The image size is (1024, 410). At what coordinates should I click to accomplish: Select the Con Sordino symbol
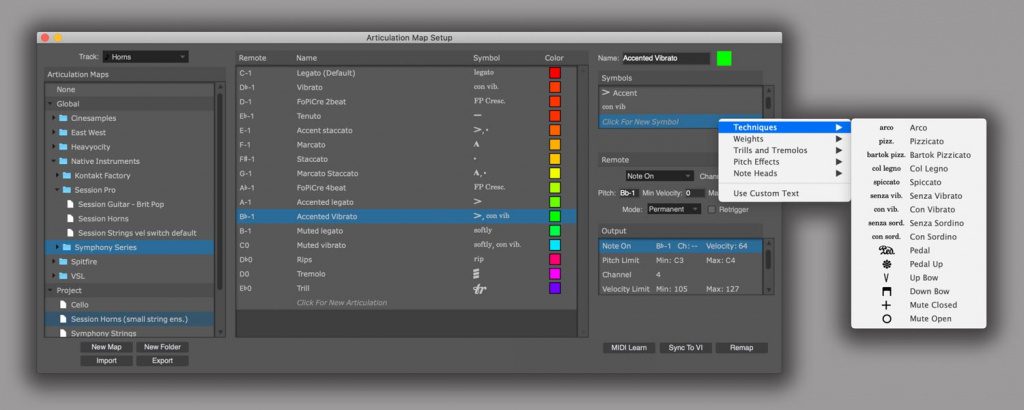click(918, 237)
